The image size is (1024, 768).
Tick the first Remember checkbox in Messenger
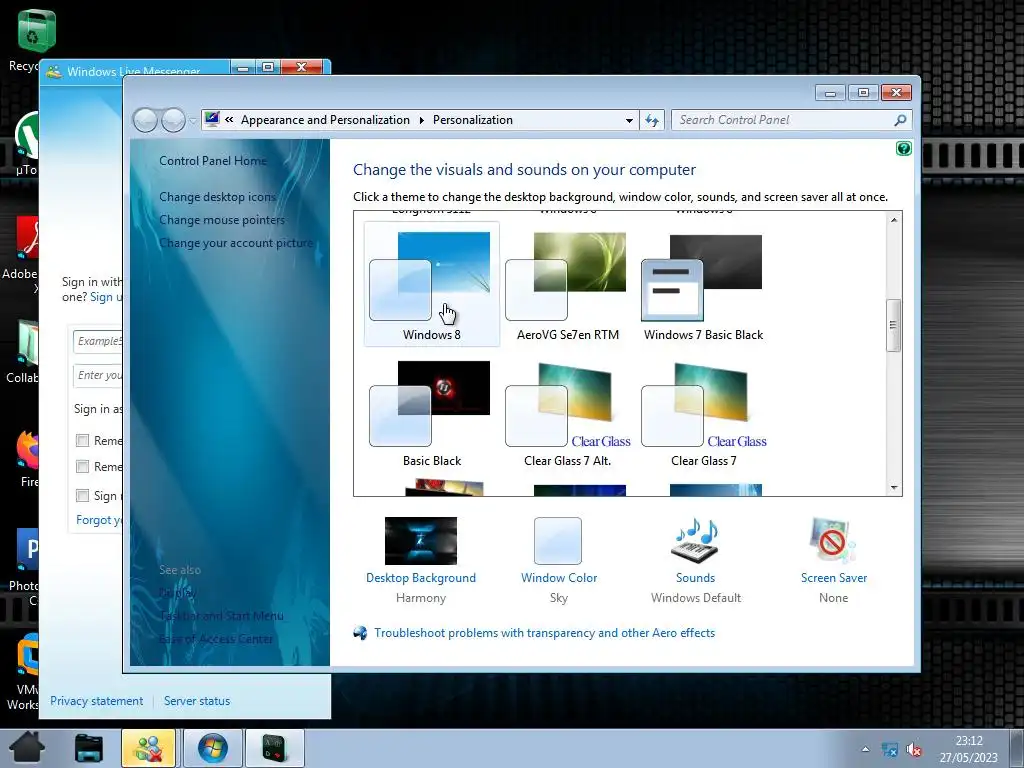click(x=82, y=441)
